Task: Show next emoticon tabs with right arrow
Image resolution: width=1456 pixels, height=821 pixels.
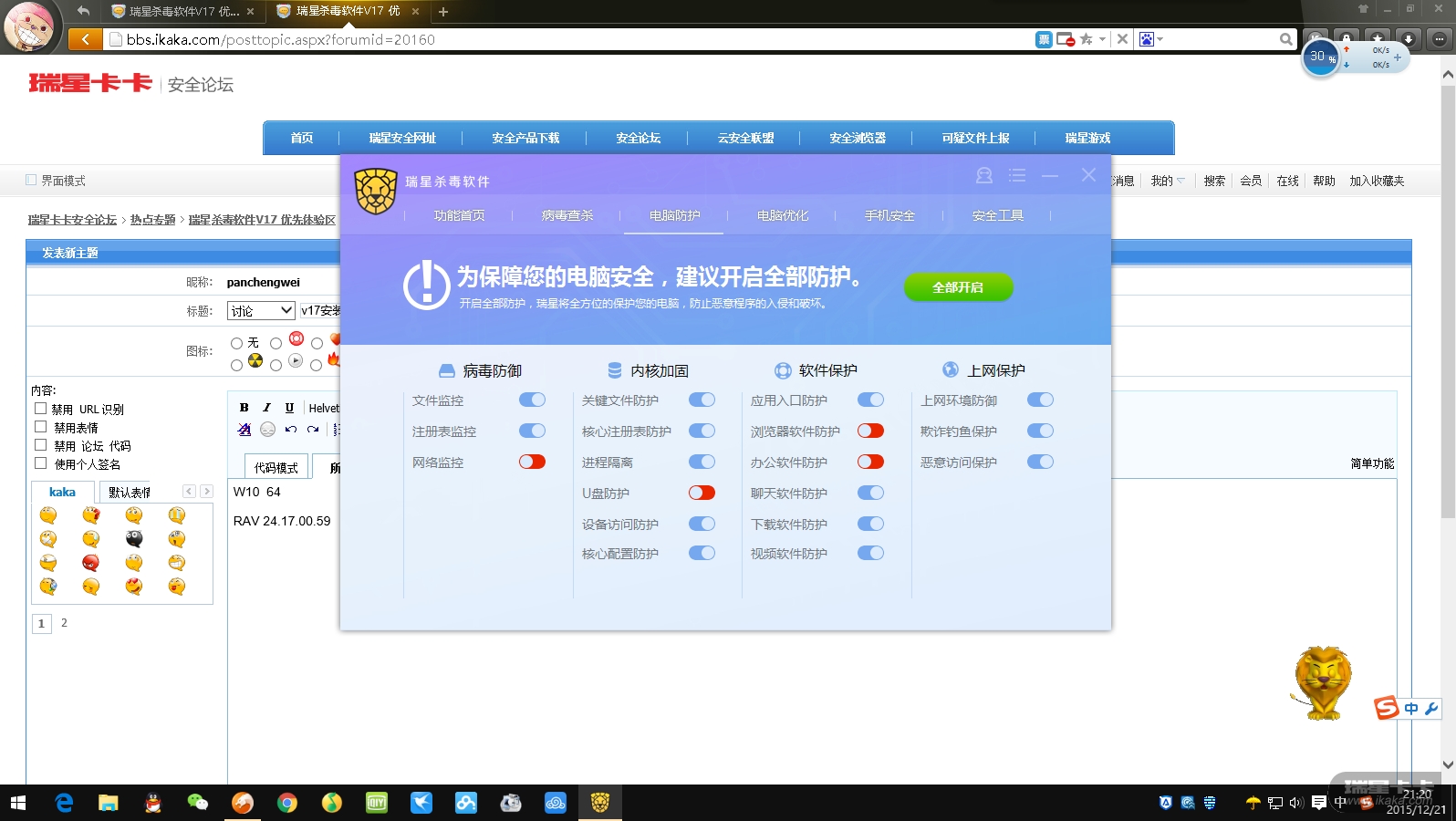Action: tap(206, 491)
